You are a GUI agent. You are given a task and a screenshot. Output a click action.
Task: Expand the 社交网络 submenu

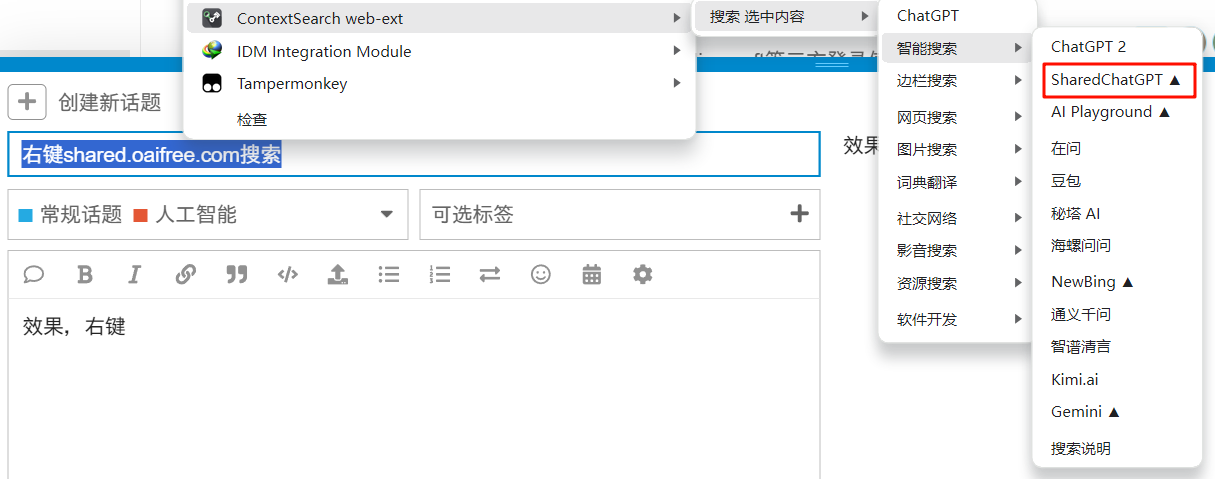coord(955,218)
